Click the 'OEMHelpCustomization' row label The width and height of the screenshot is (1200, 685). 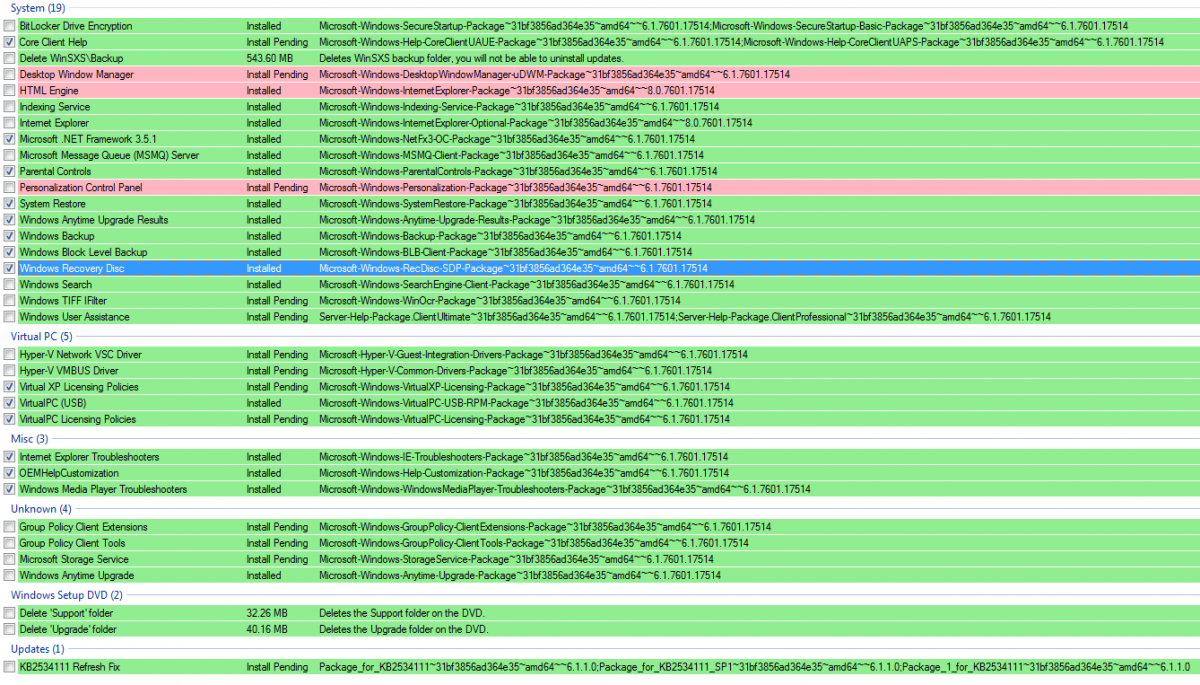69,473
